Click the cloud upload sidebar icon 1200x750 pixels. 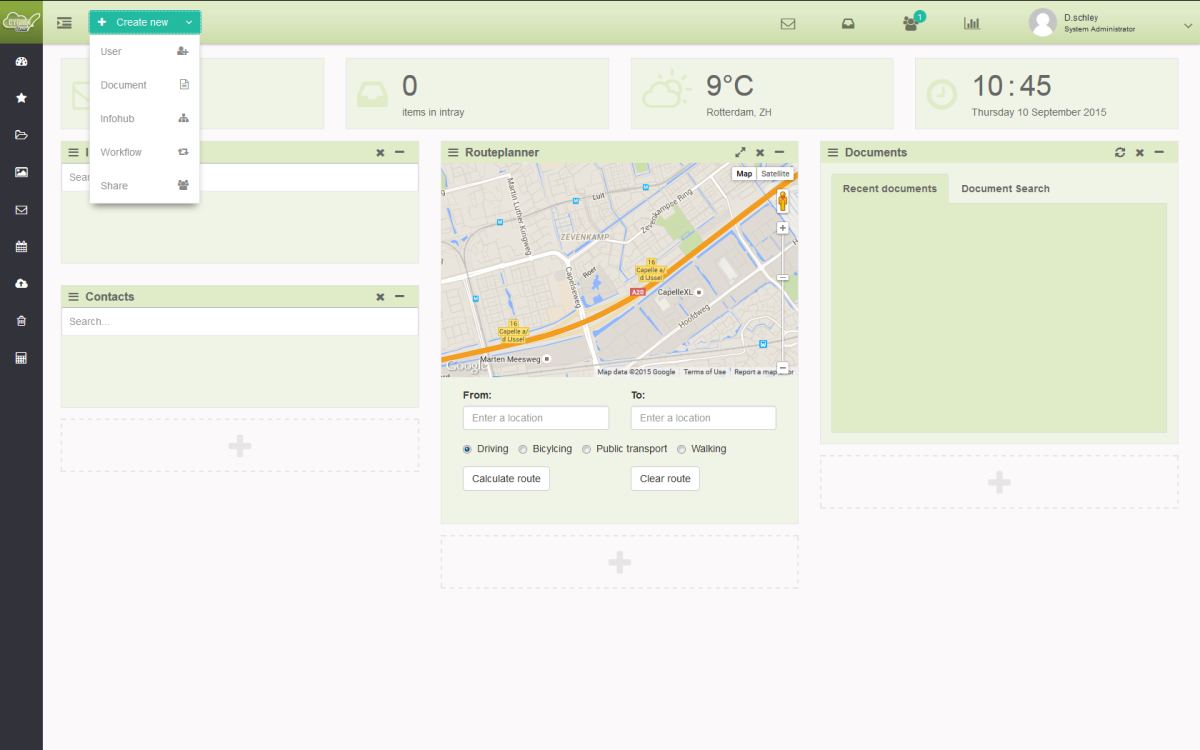point(21,284)
